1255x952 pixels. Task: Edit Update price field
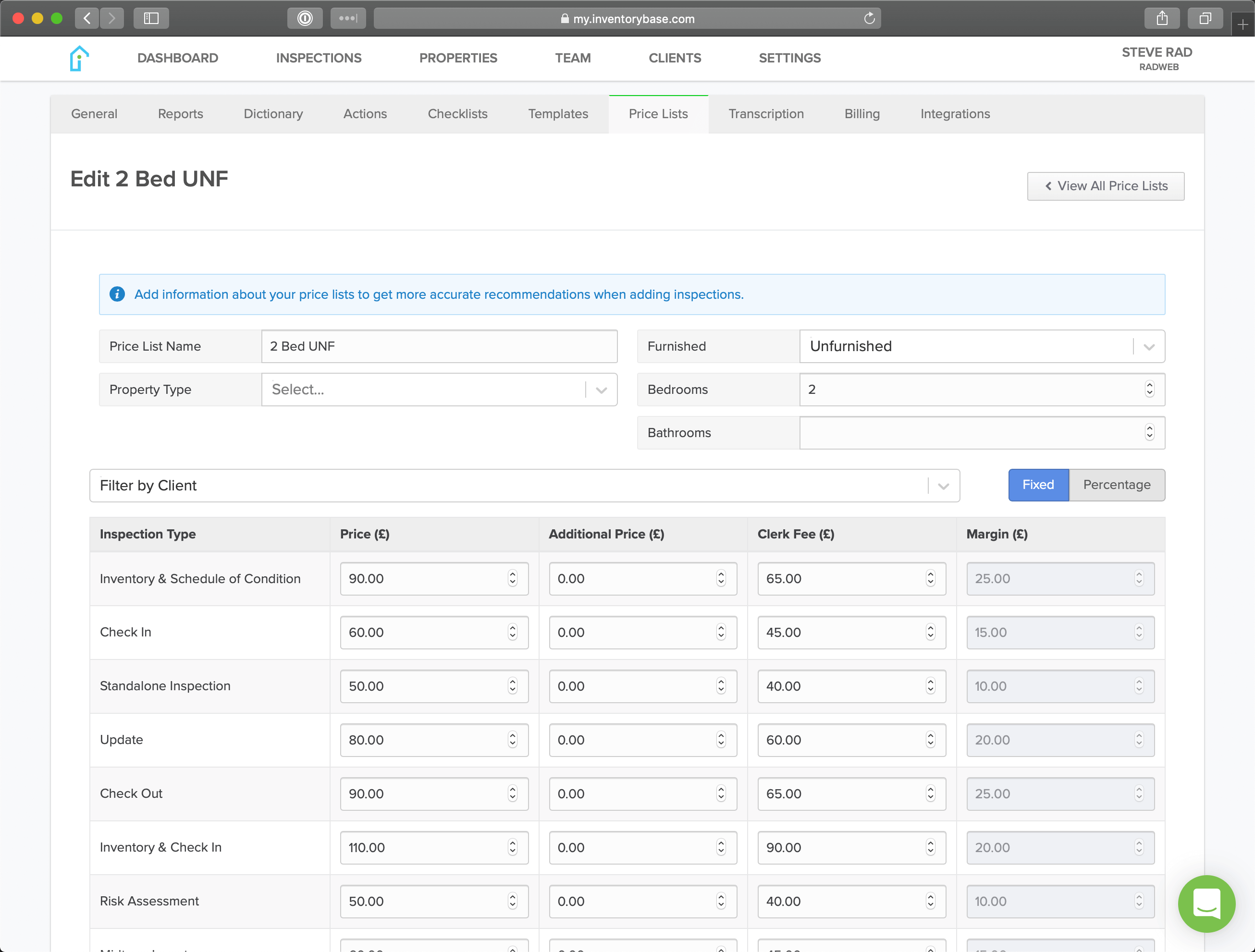pos(434,739)
